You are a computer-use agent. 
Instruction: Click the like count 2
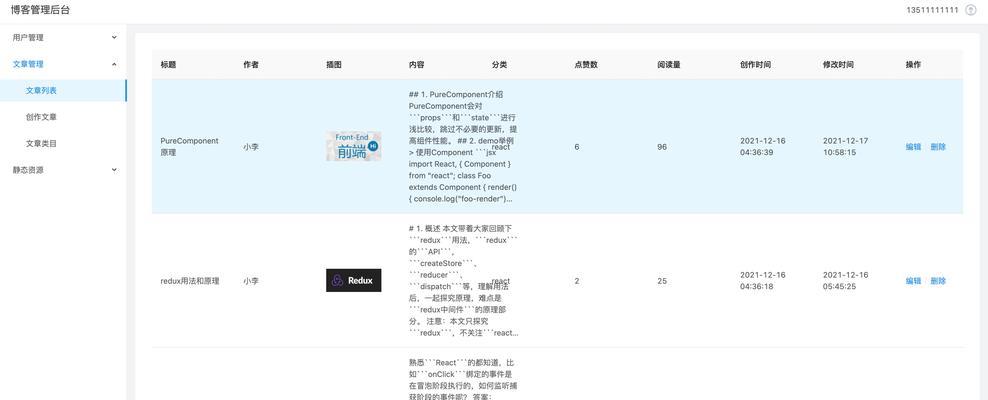click(577, 281)
